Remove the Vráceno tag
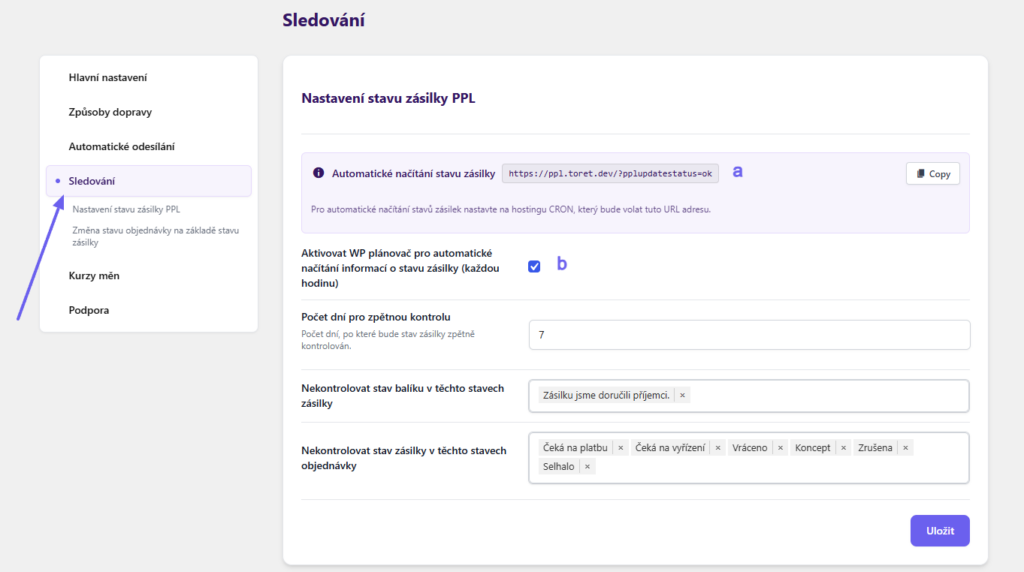1024x572 pixels. click(780, 448)
